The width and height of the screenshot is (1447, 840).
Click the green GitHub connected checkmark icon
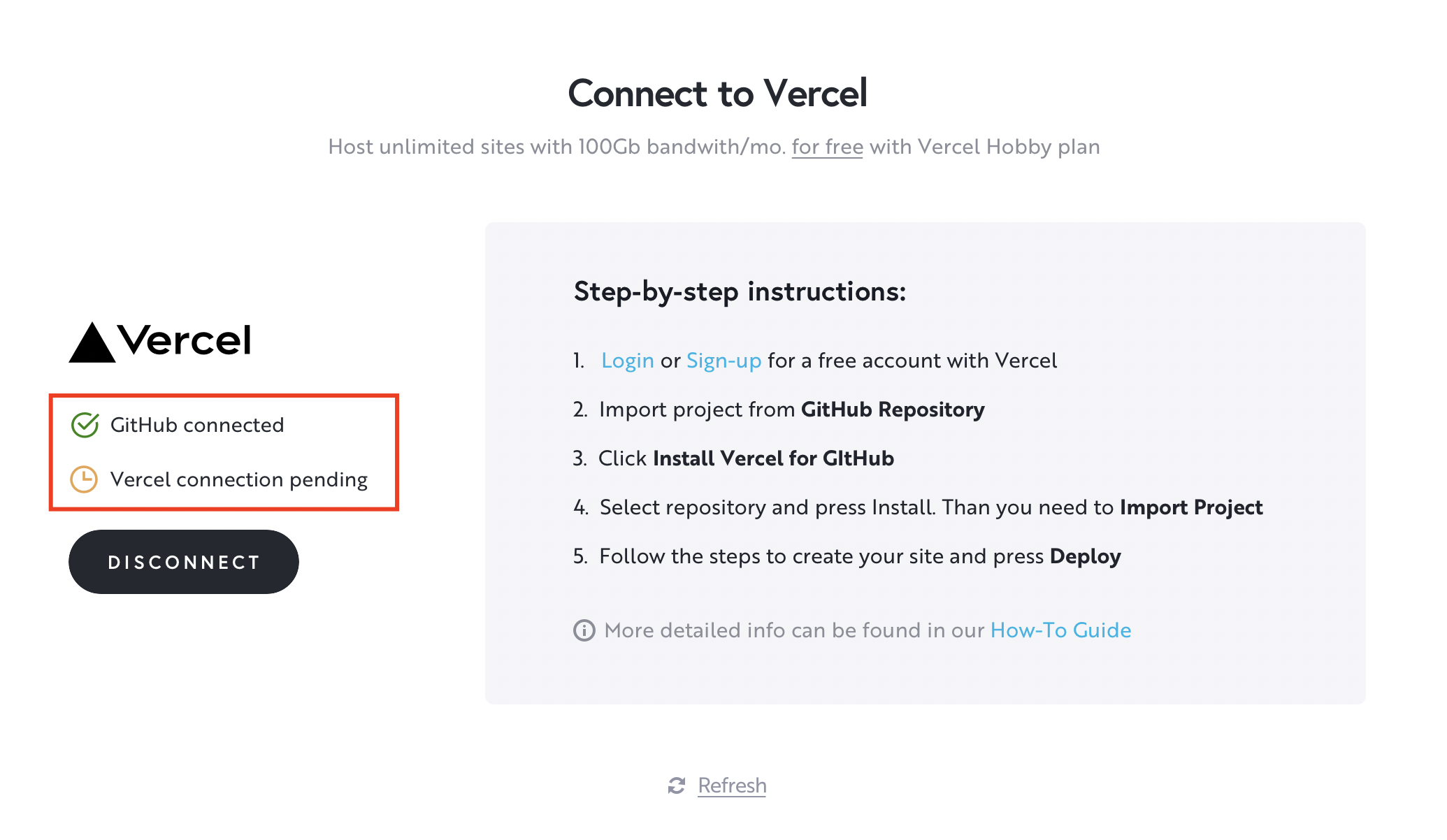[x=85, y=425]
